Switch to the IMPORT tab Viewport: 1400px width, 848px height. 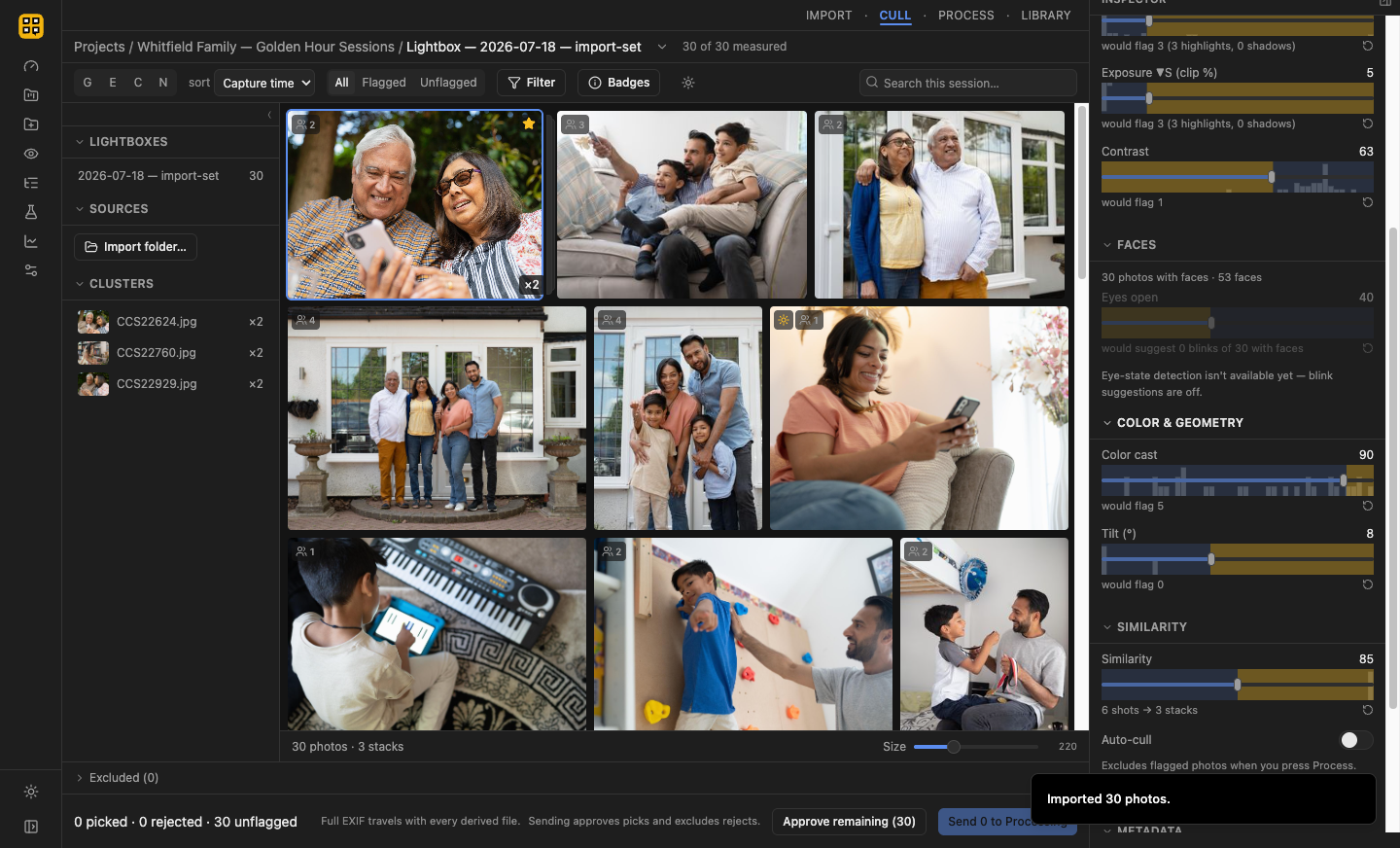(x=828, y=16)
